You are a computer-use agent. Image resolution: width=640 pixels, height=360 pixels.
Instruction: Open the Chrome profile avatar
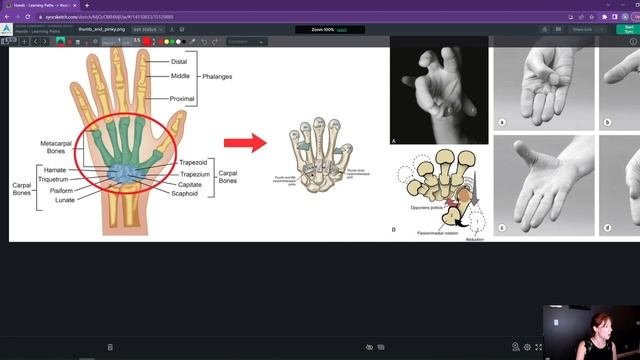click(x=625, y=17)
